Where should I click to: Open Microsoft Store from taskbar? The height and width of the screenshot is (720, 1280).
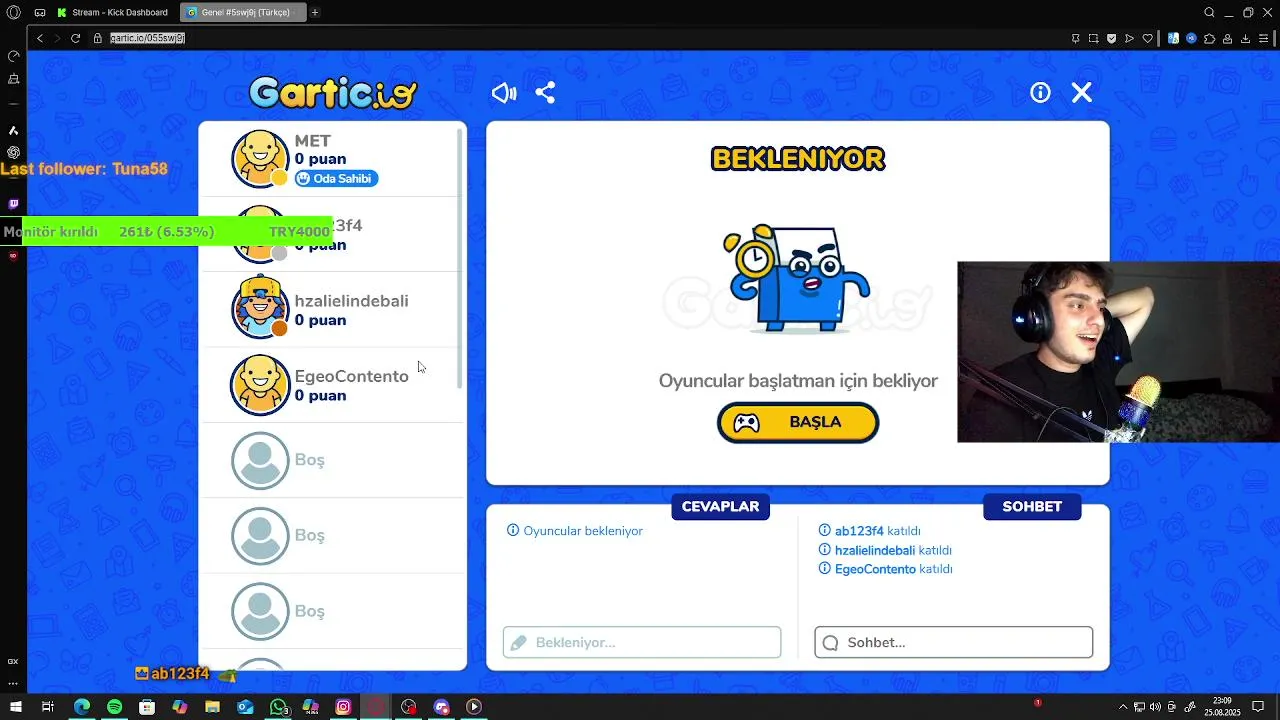(147, 707)
